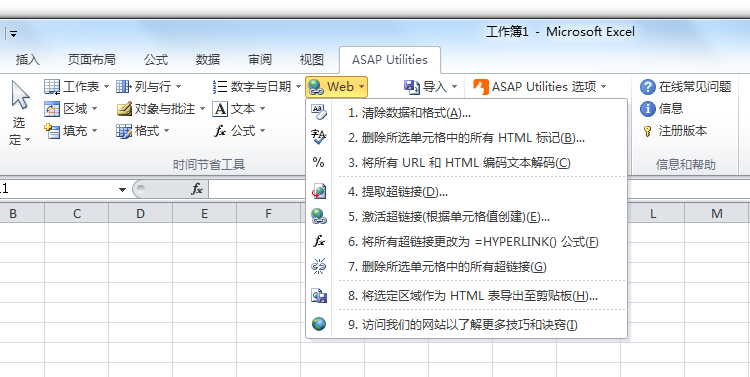The image size is (750, 377).
Task: Click the 文本 text letter A icon
Action: (x=220, y=109)
